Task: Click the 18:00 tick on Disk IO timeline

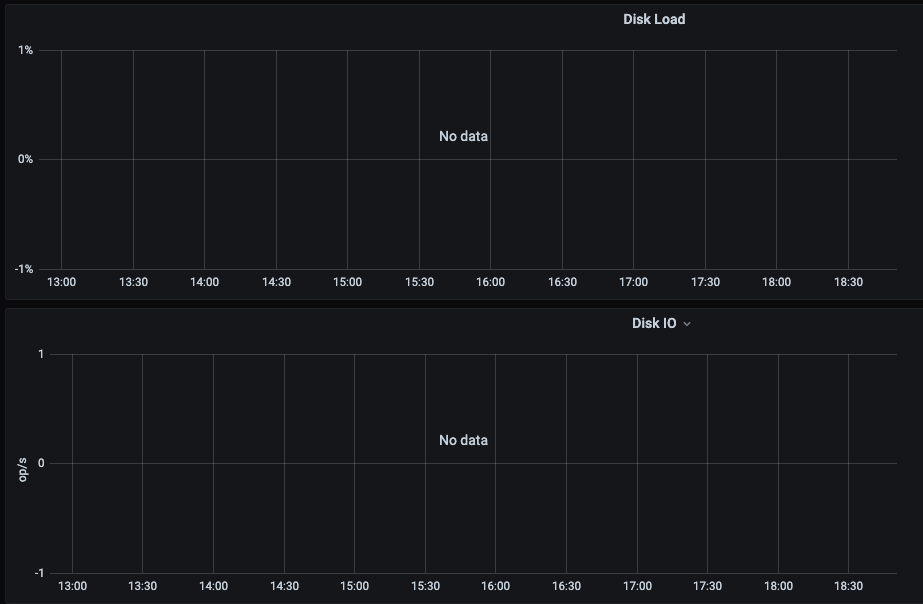Action: click(x=778, y=586)
